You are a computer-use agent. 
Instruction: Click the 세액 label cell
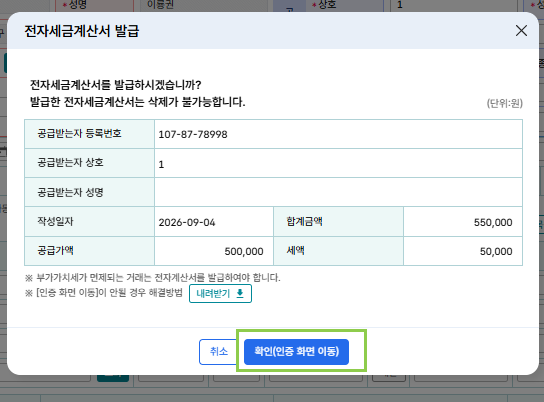point(338,251)
